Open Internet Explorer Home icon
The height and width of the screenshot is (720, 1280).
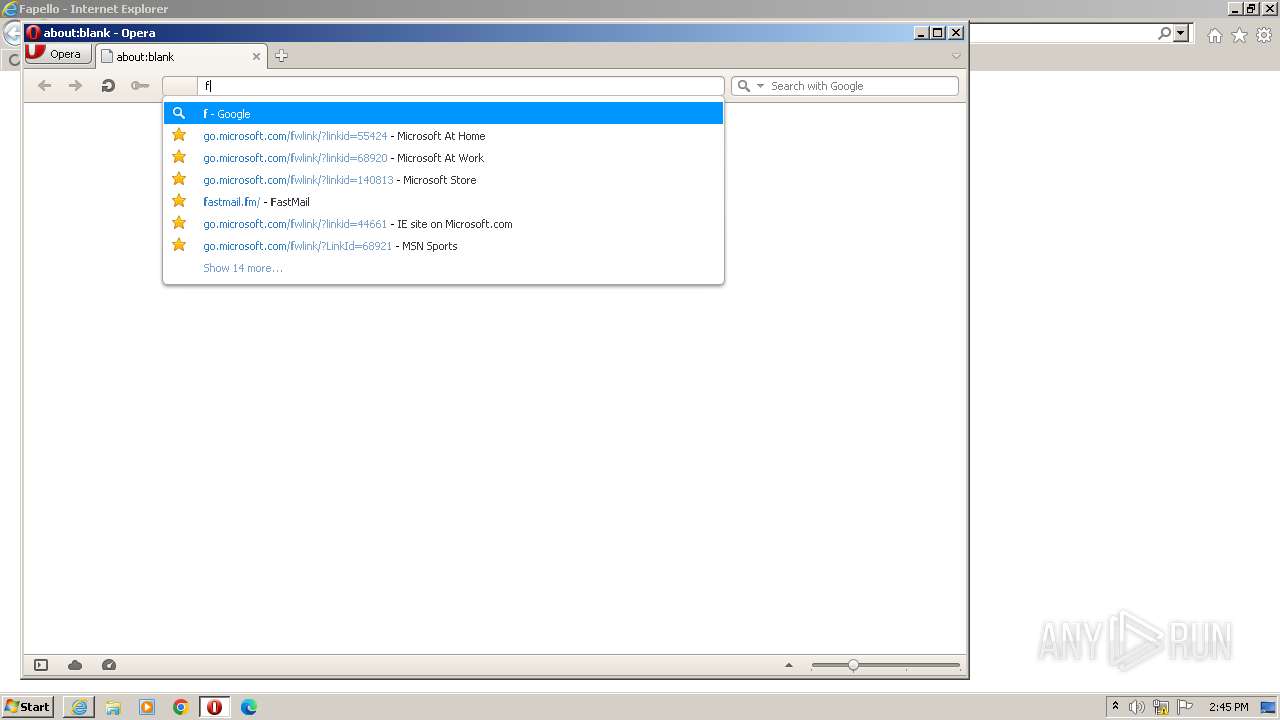pos(1214,35)
